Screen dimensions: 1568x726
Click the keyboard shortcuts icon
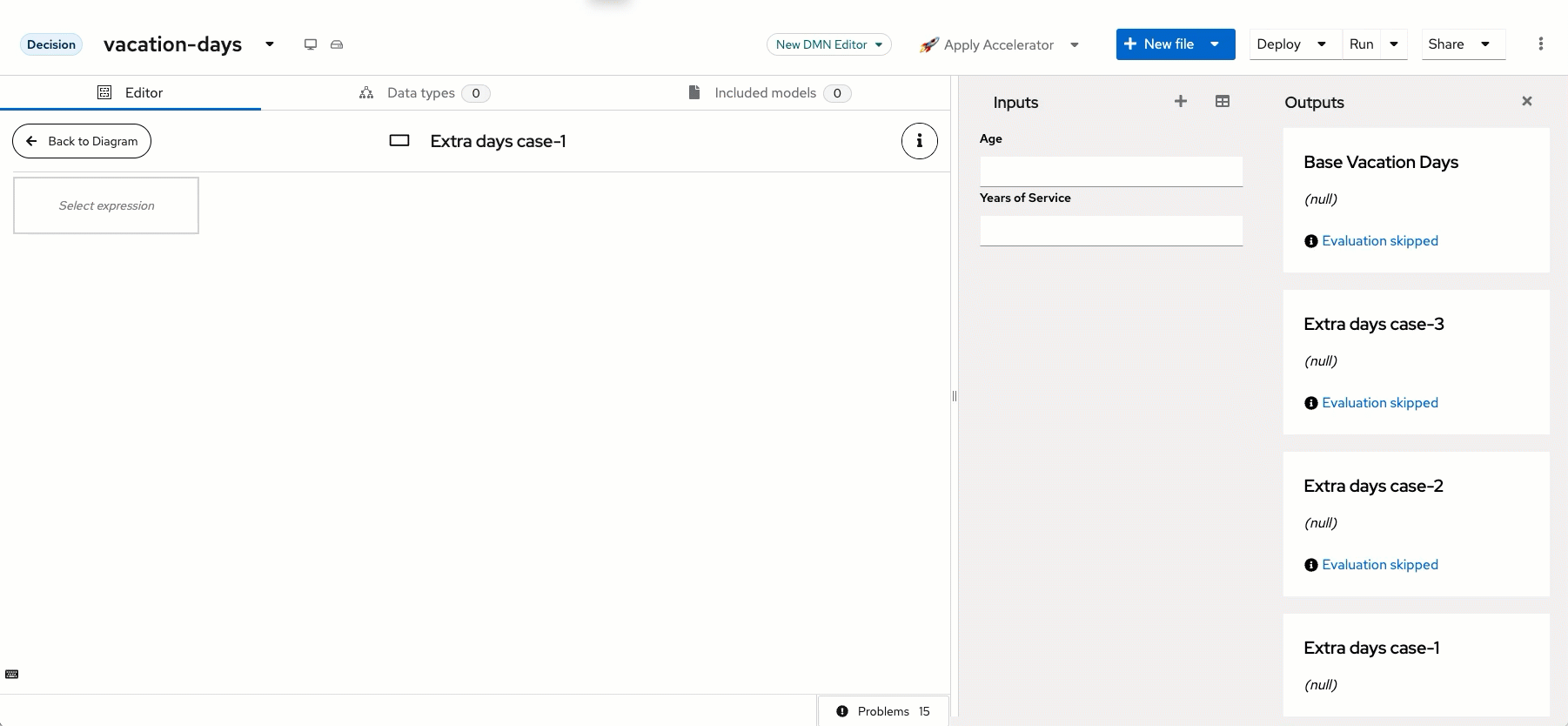[12, 675]
